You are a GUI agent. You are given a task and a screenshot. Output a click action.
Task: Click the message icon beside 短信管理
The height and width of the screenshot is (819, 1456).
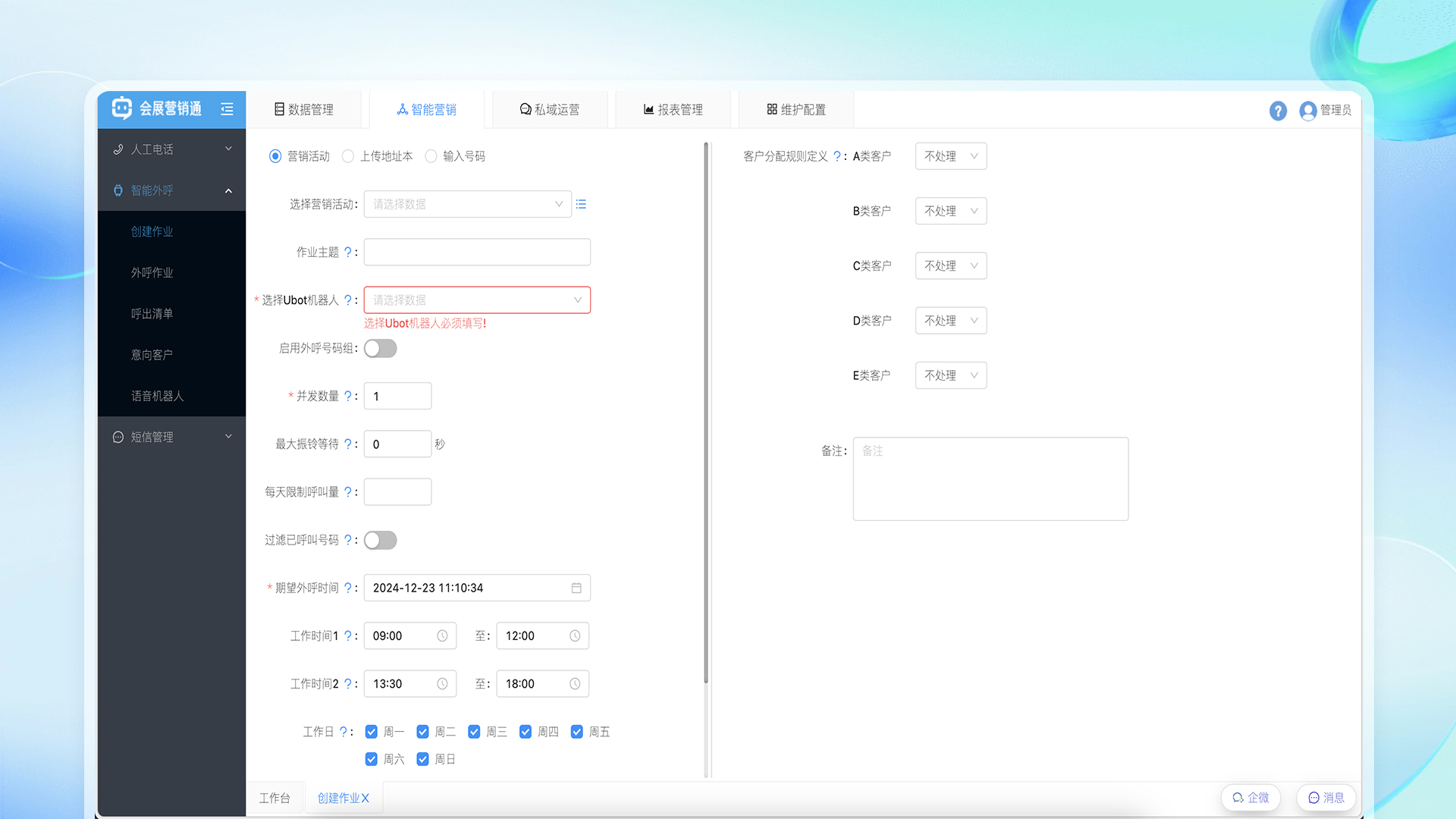point(118,437)
